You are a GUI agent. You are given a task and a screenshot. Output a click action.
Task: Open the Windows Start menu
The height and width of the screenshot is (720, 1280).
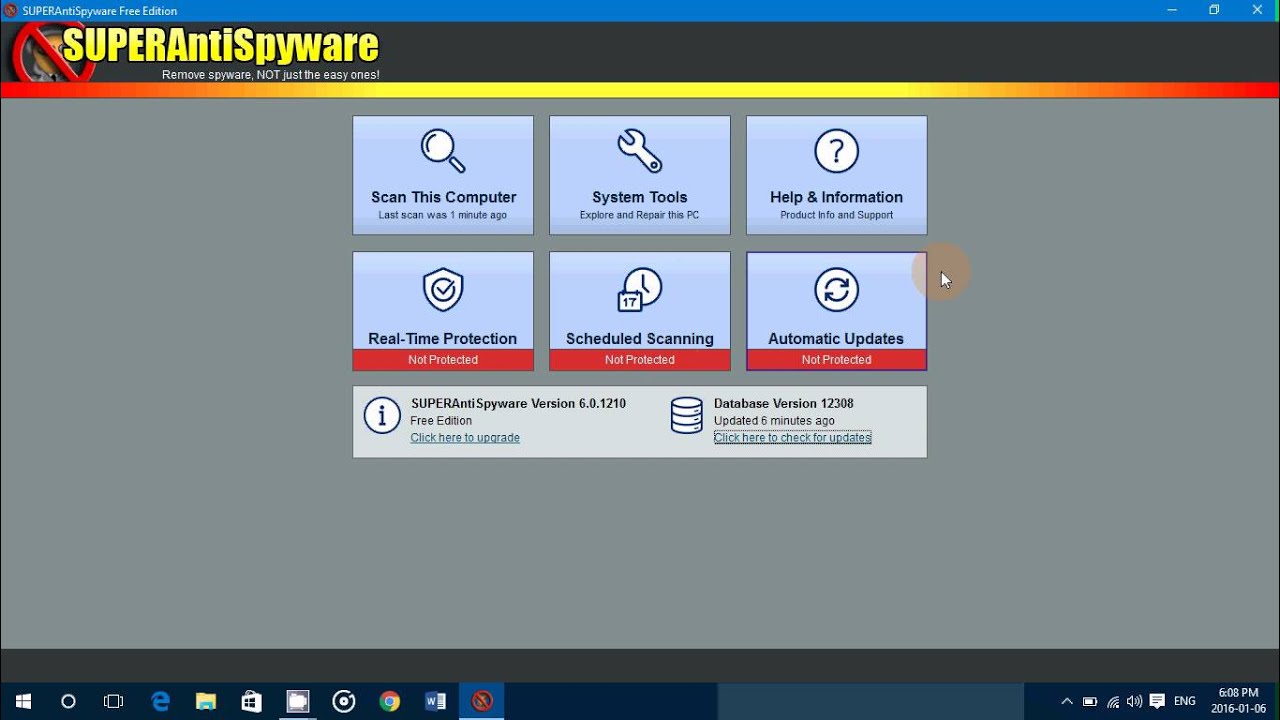23,702
